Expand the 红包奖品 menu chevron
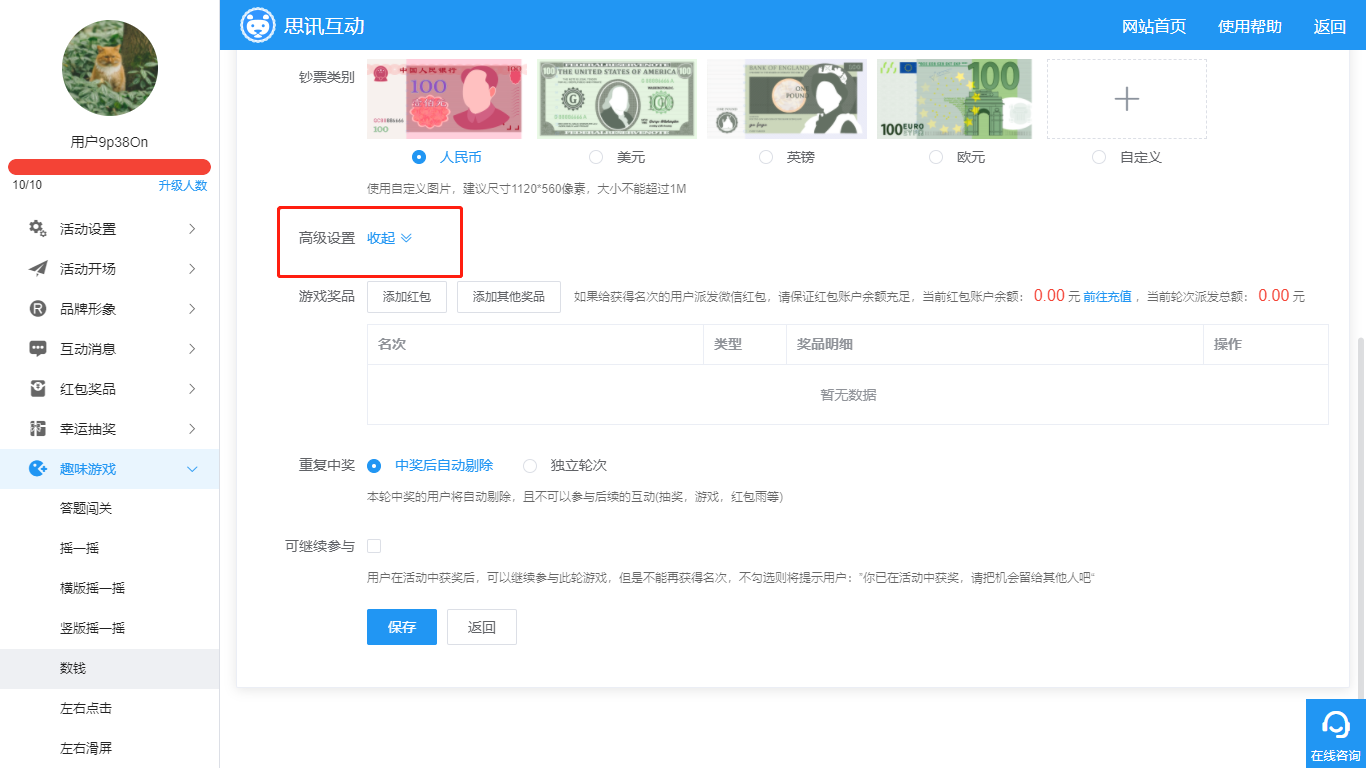 192,389
